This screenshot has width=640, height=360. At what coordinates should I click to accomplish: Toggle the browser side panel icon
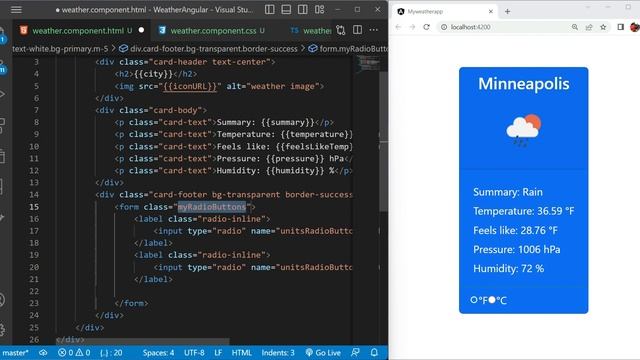[x=620, y=27]
